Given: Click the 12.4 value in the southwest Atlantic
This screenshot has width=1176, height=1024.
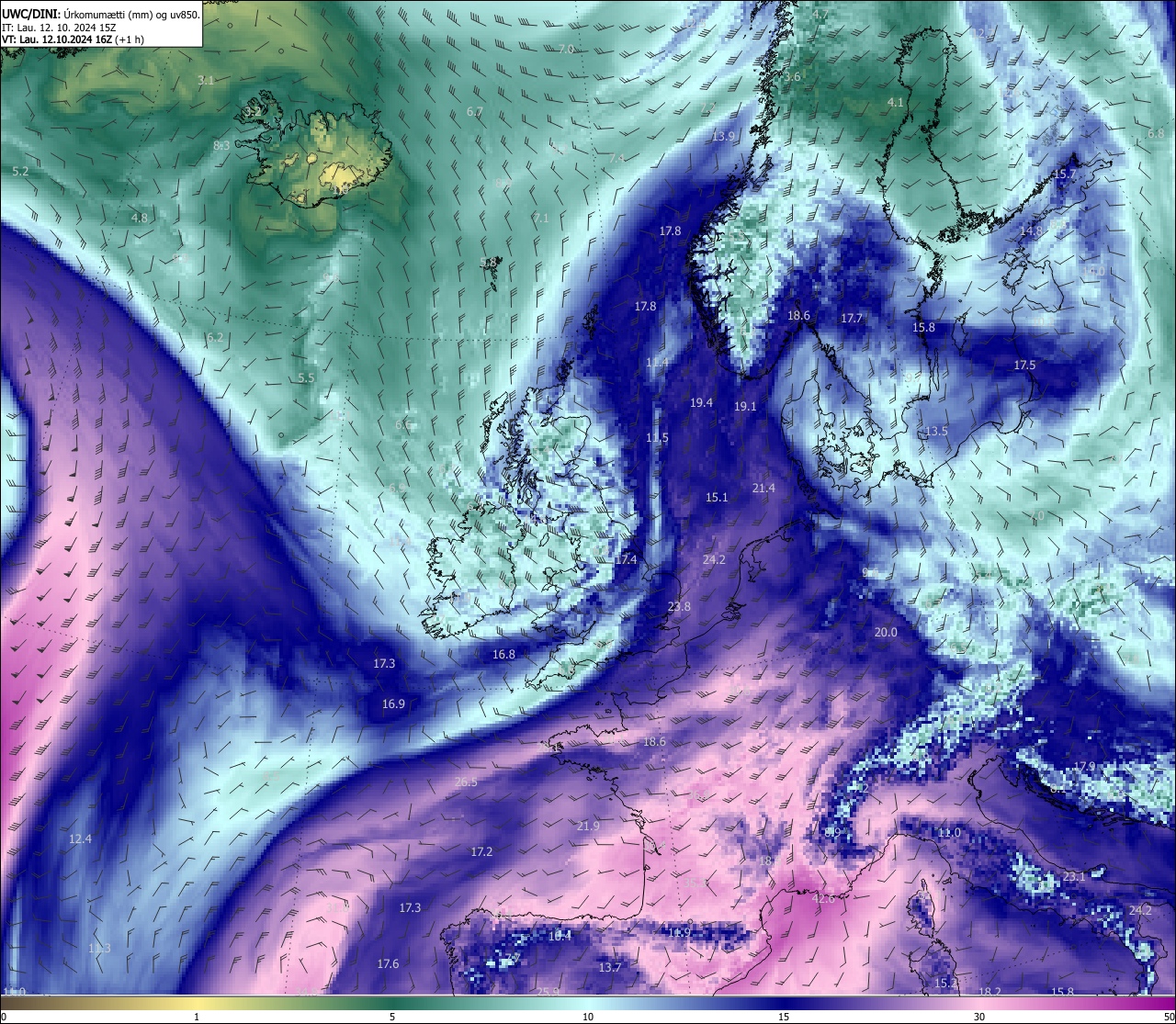Looking at the screenshot, I should click(80, 839).
